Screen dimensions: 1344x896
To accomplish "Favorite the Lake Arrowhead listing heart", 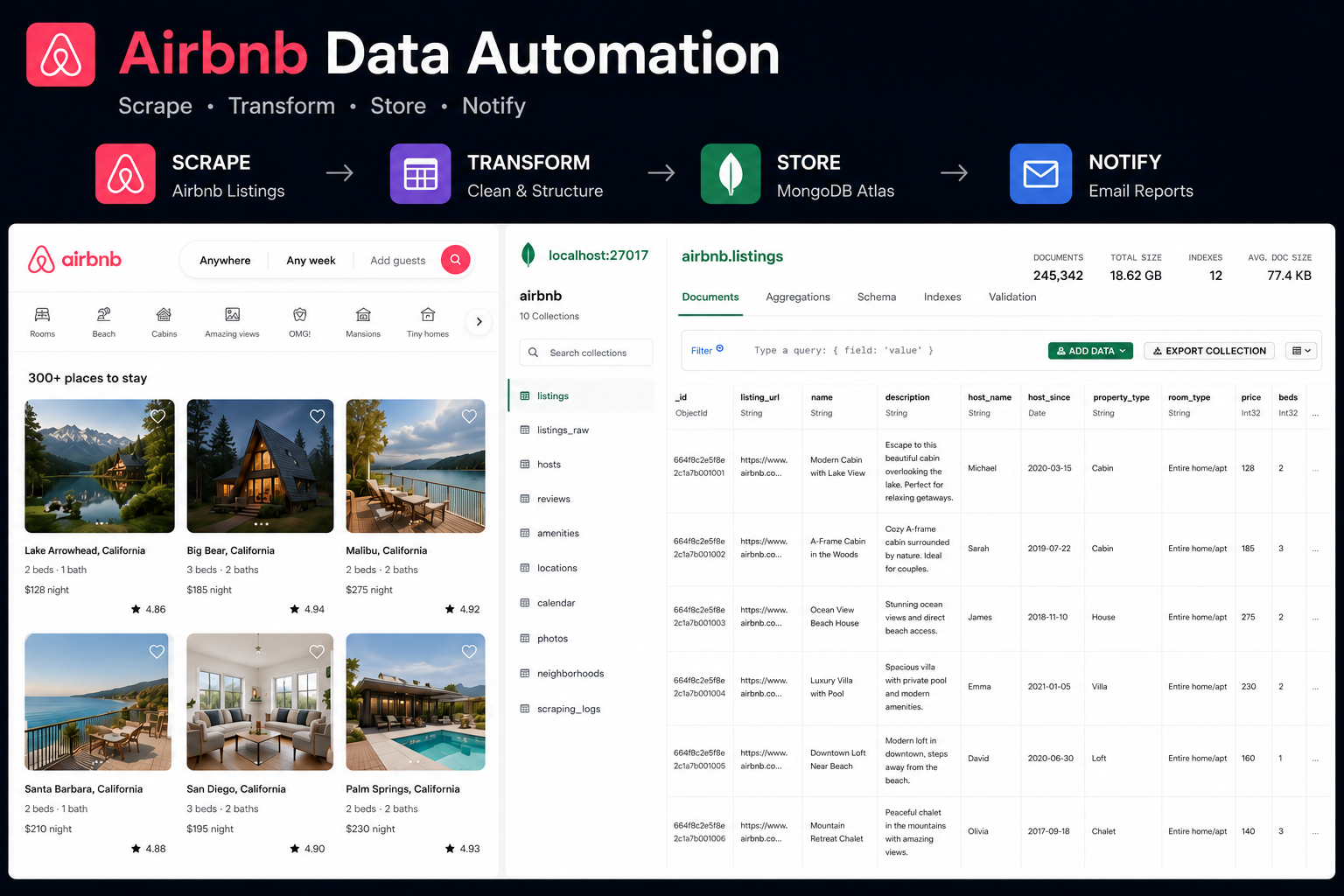I will (157, 416).
